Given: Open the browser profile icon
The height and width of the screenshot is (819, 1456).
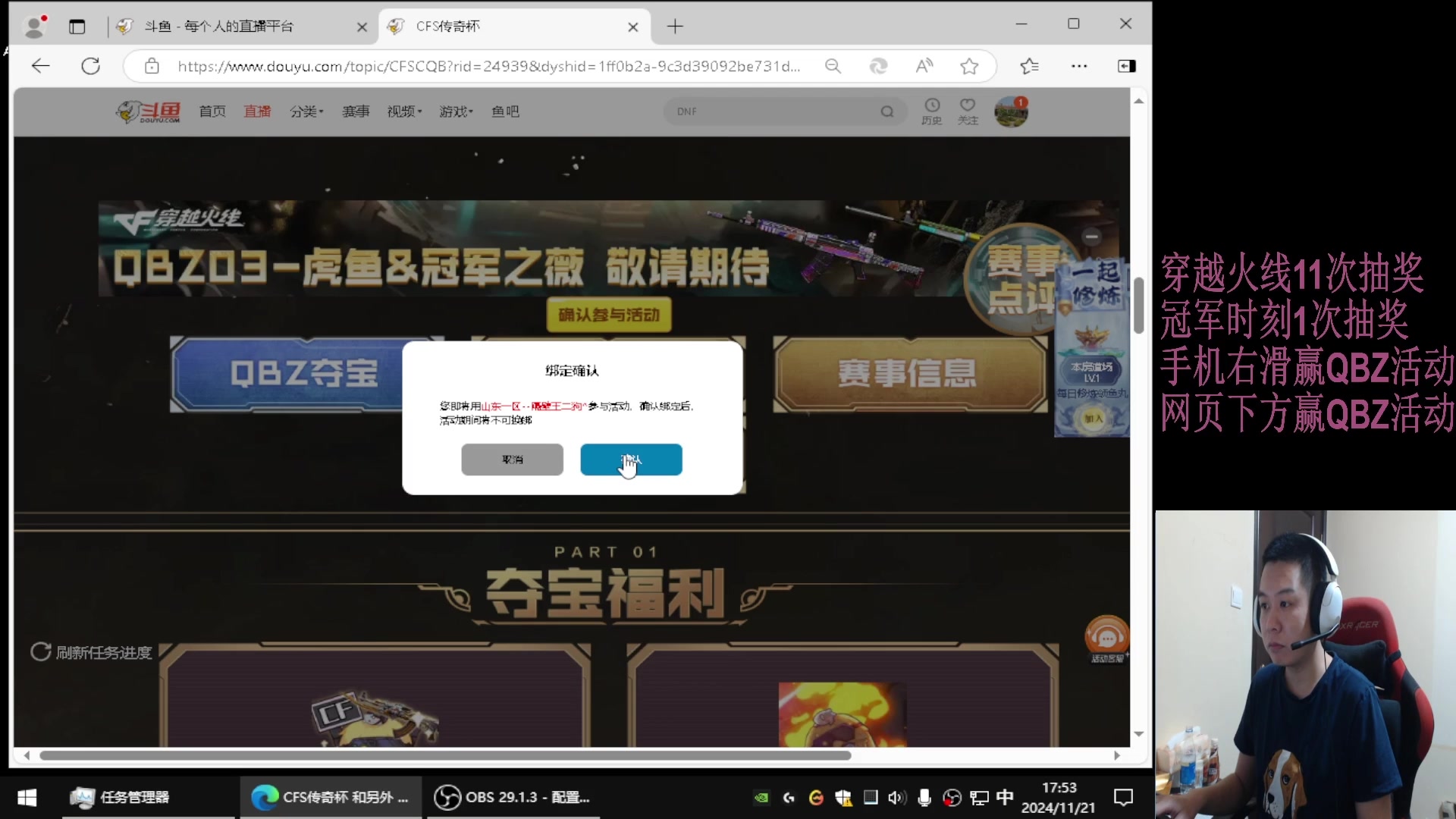Looking at the screenshot, I should [35, 27].
